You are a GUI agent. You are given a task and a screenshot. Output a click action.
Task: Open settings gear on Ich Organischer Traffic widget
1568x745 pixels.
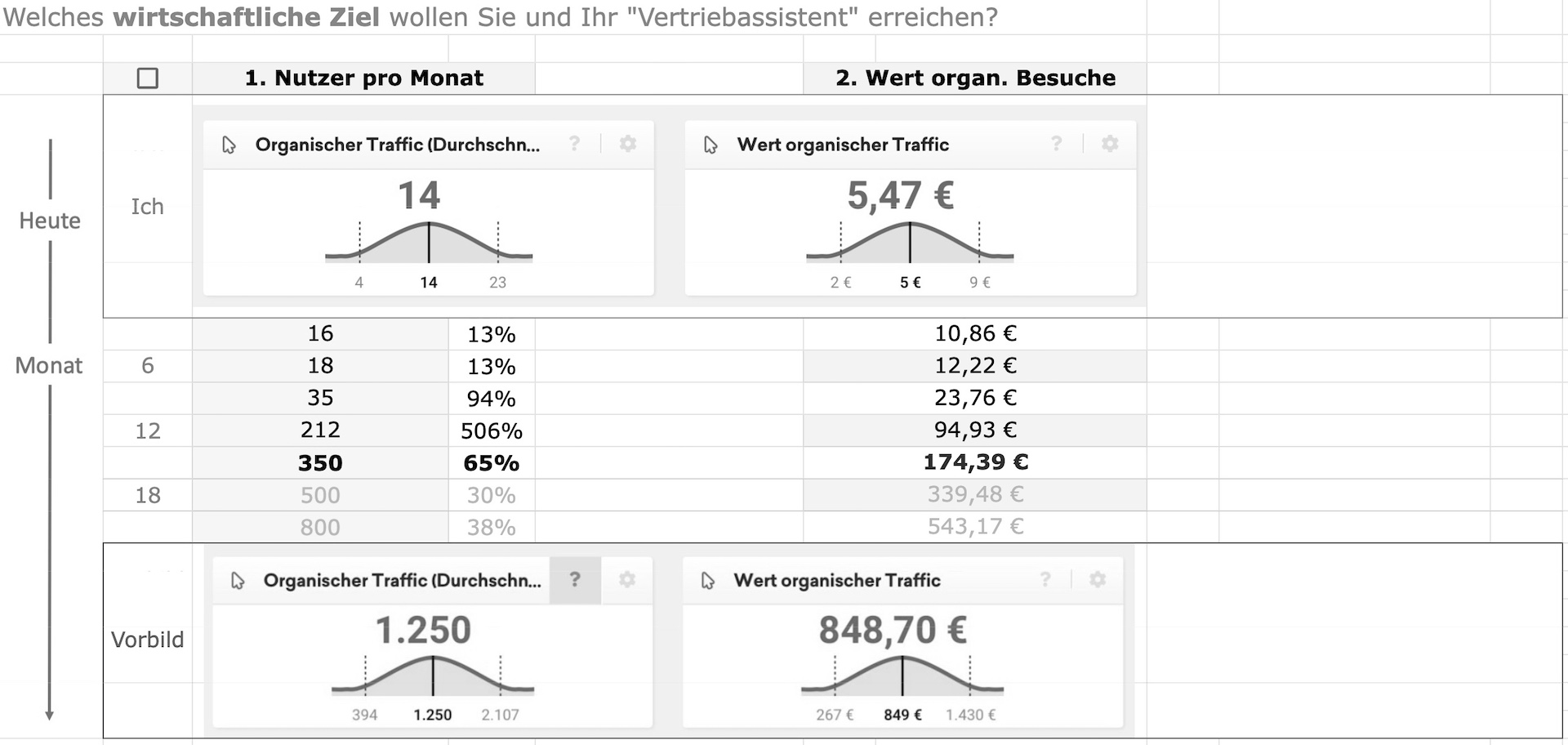(x=628, y=144)
